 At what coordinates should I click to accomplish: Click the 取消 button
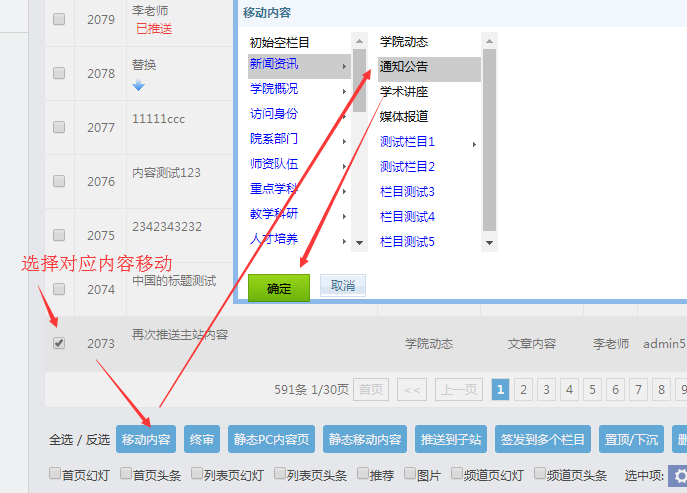[x=342, y=287]
